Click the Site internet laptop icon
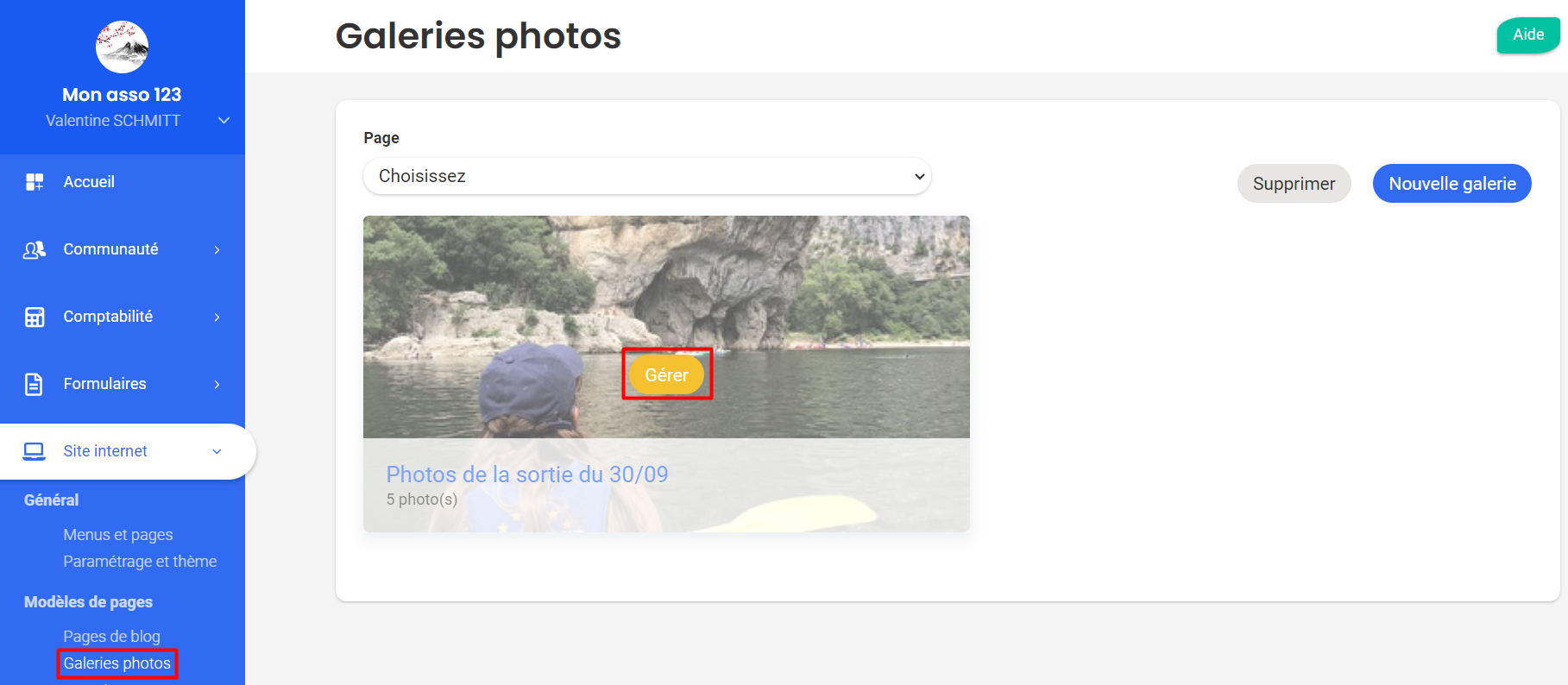The width and height of the screenshot is (1568, 685). (x=35, y=451)
